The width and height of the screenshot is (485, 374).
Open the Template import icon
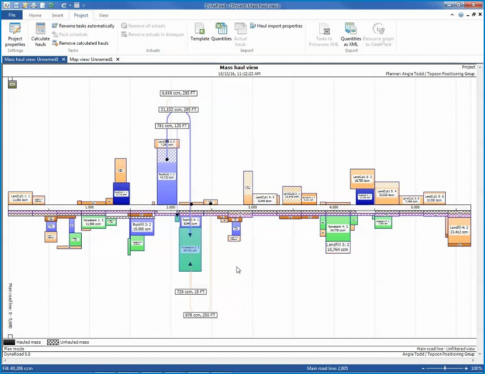tap(200, 32)
